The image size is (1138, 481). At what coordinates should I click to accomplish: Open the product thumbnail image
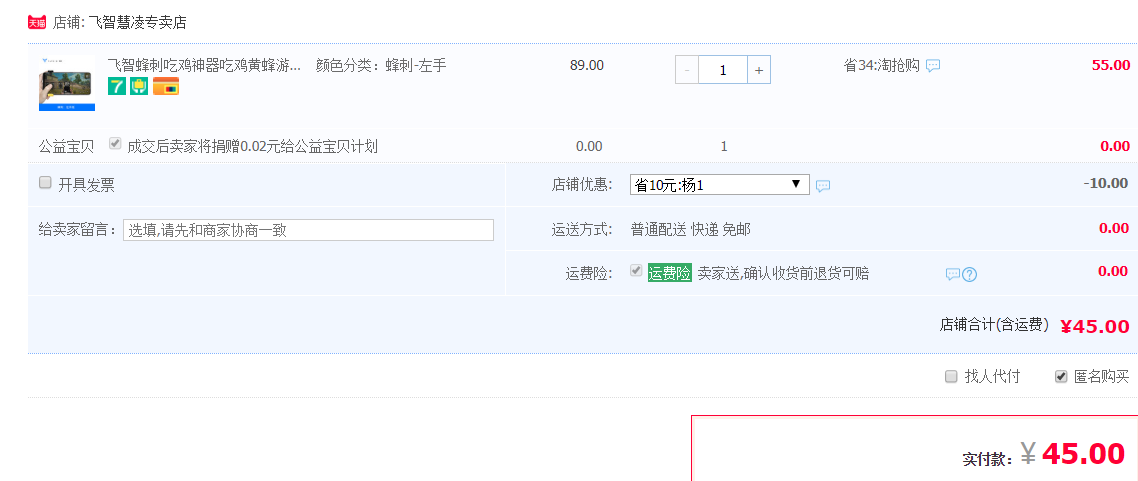point(67,83)
